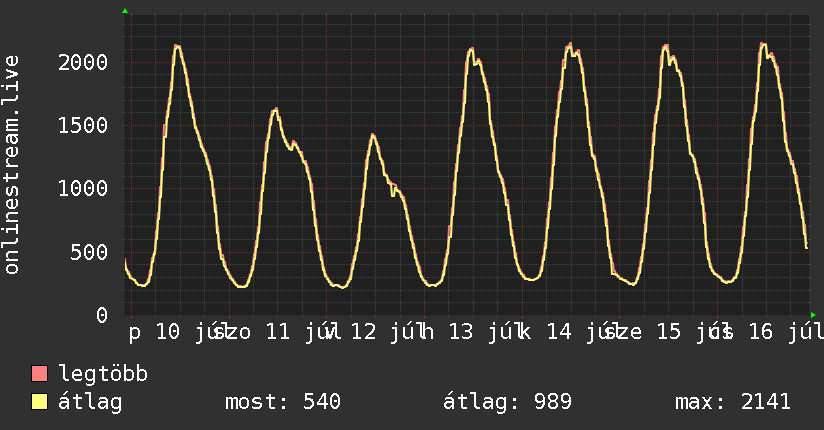Click the 1500 y-axis label
824x430 pixels.
coord(83,126)
